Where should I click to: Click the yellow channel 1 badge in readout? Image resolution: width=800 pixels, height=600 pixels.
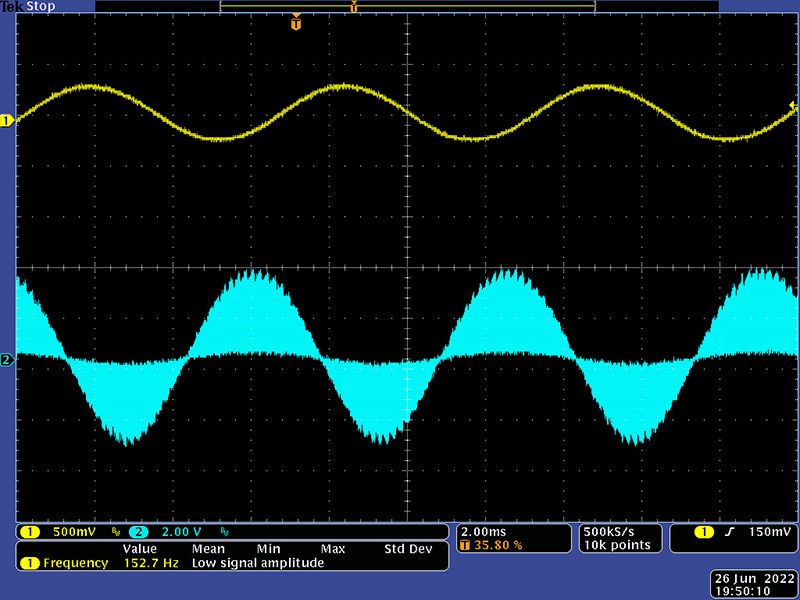click(30, 531)
